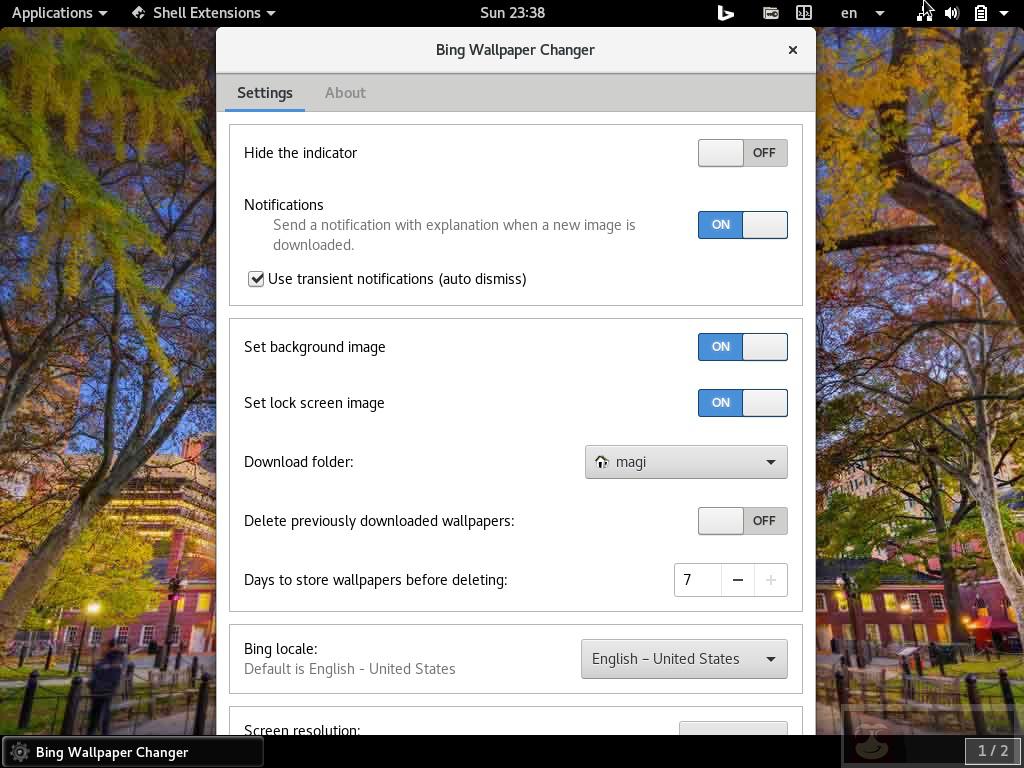This screenshot has height=768, width=1024.
Task: Click the Bing logo icon in the top bar
Action: pyautogui.click(x=725, y=13)
